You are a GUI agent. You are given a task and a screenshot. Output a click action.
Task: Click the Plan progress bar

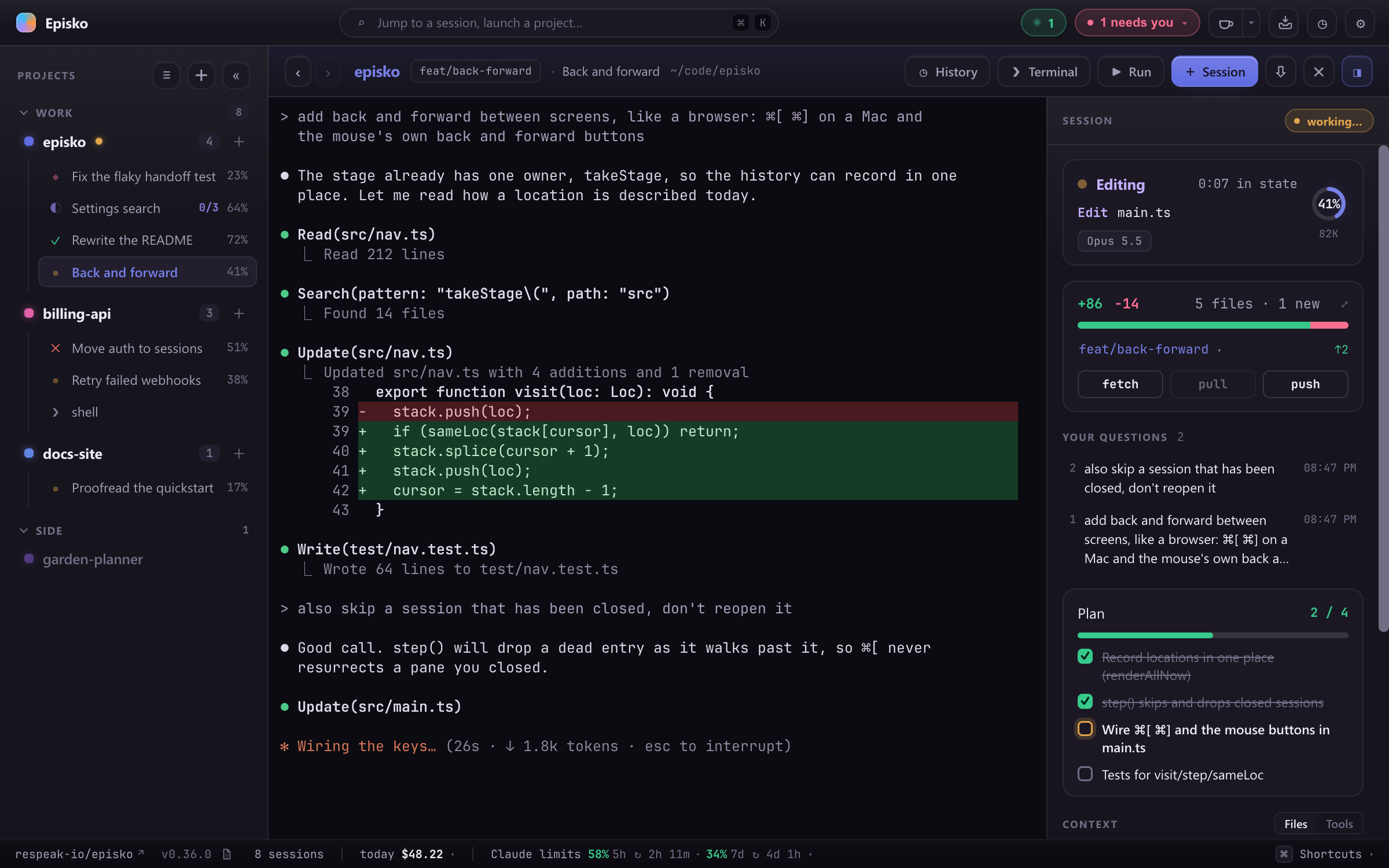(x=1212, y=635)
